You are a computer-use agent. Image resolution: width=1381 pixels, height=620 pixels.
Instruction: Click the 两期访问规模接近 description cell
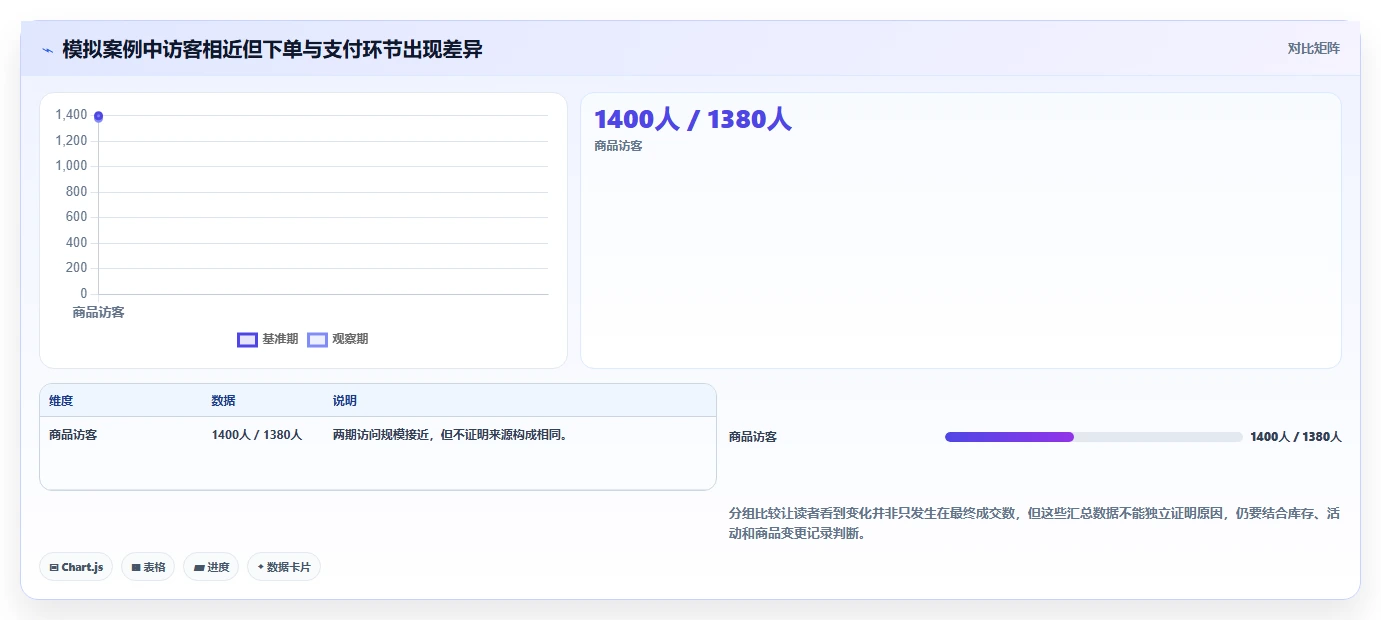tap(451, 435)
